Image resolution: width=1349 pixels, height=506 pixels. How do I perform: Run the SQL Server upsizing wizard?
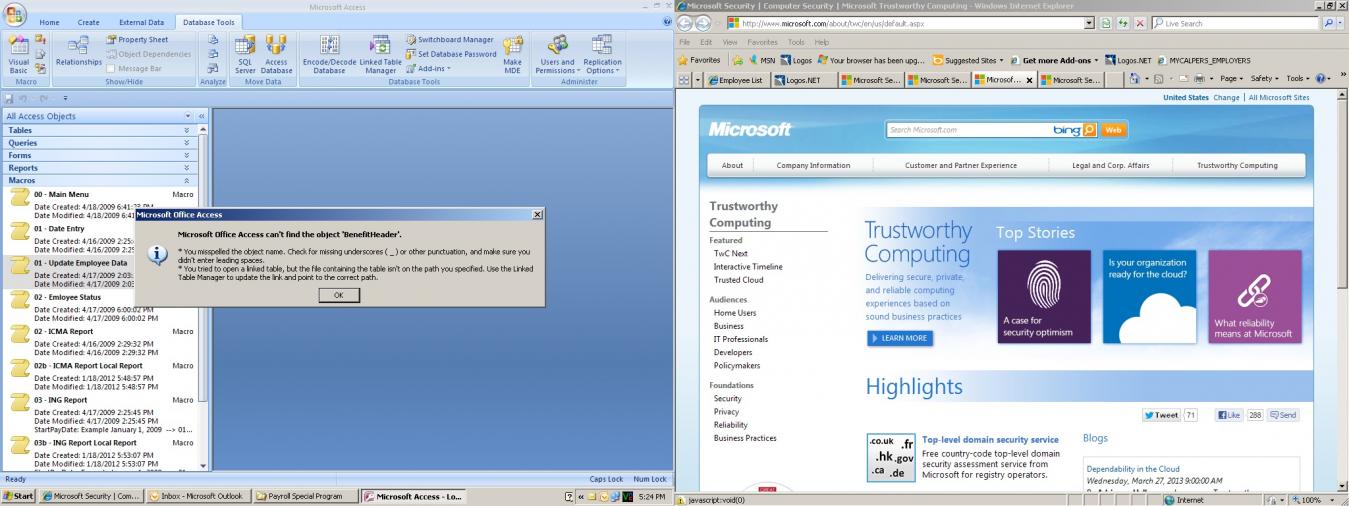pyautogui.click(x=245, y=55)
